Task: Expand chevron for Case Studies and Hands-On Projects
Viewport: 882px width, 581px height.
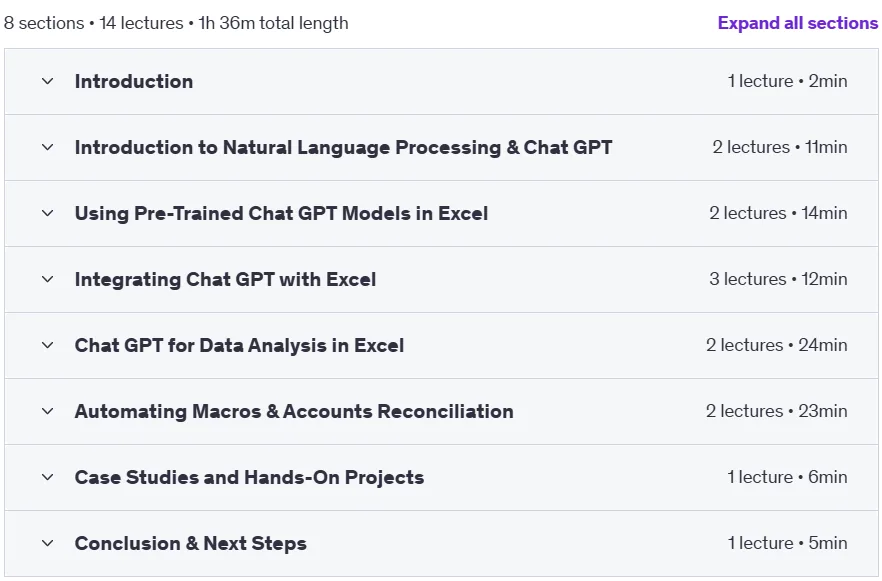Action: point(48,478)
